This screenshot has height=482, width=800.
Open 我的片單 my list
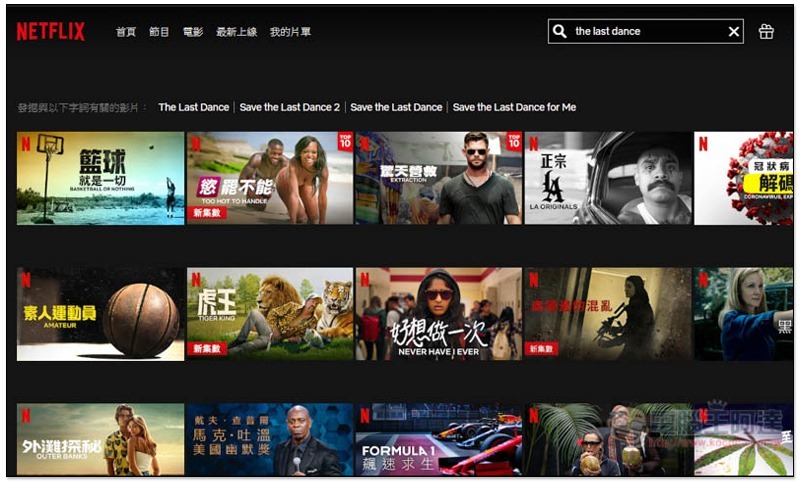click(x=290, y=32)
